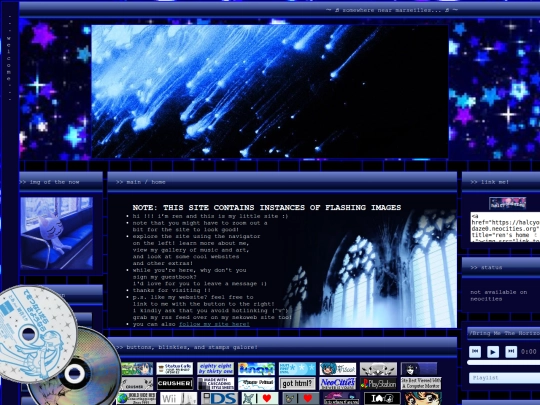The width and height of the screenshot is (540, 405).
Task: Click the link code text box
Action: pos(505,227)
